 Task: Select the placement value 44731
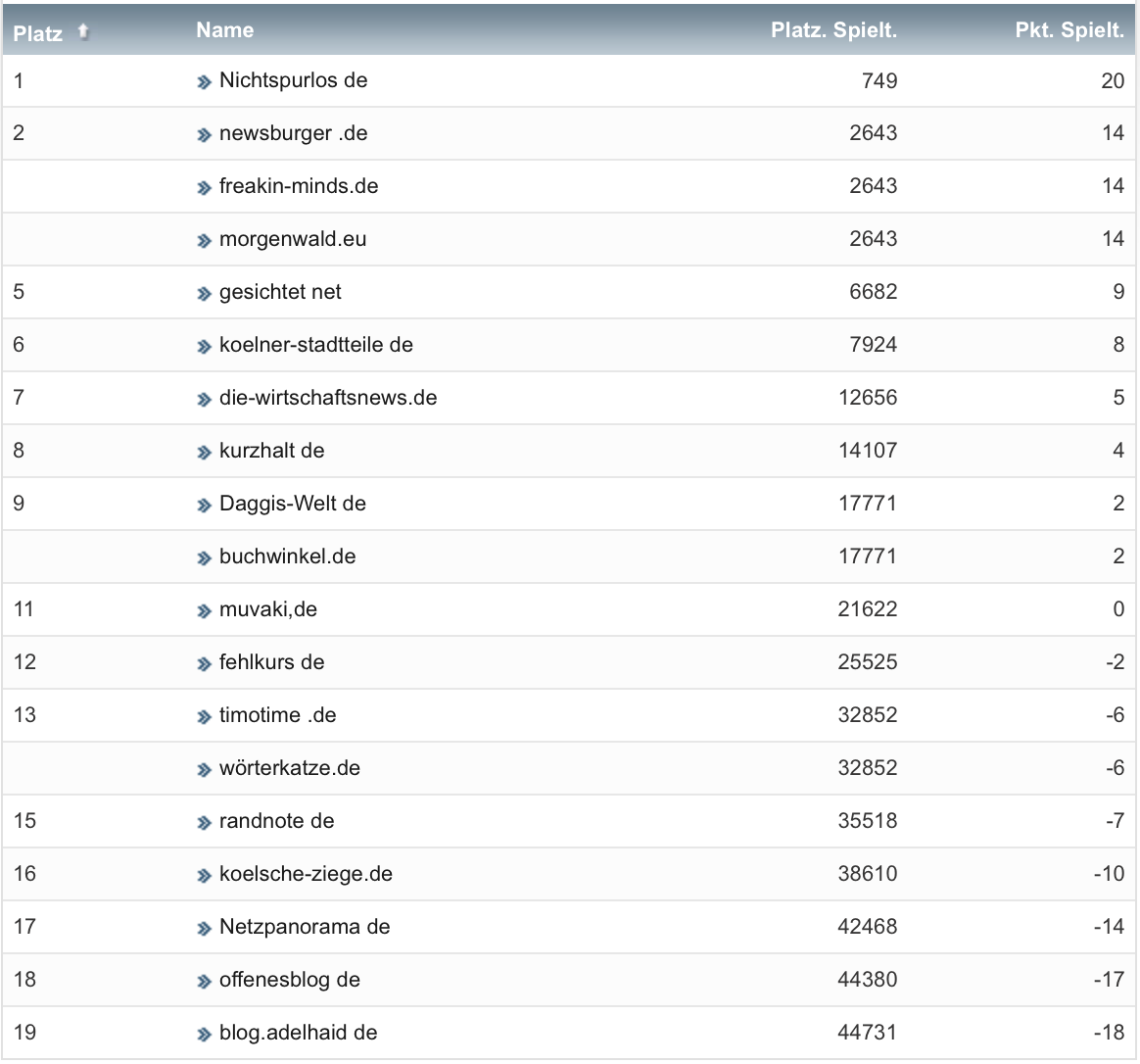click(868, 1033)
